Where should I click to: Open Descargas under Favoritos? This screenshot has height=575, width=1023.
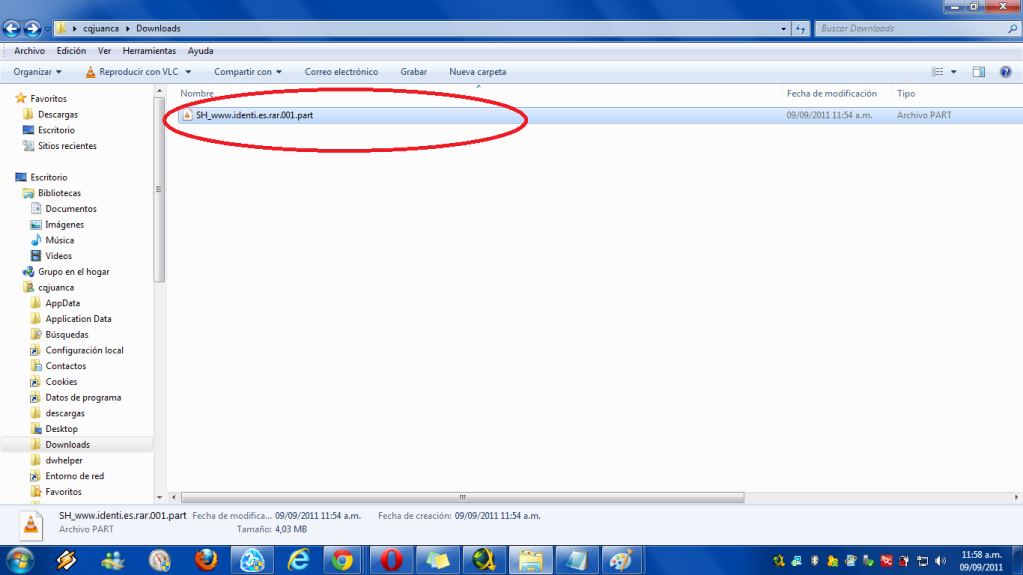click(57, 114)
